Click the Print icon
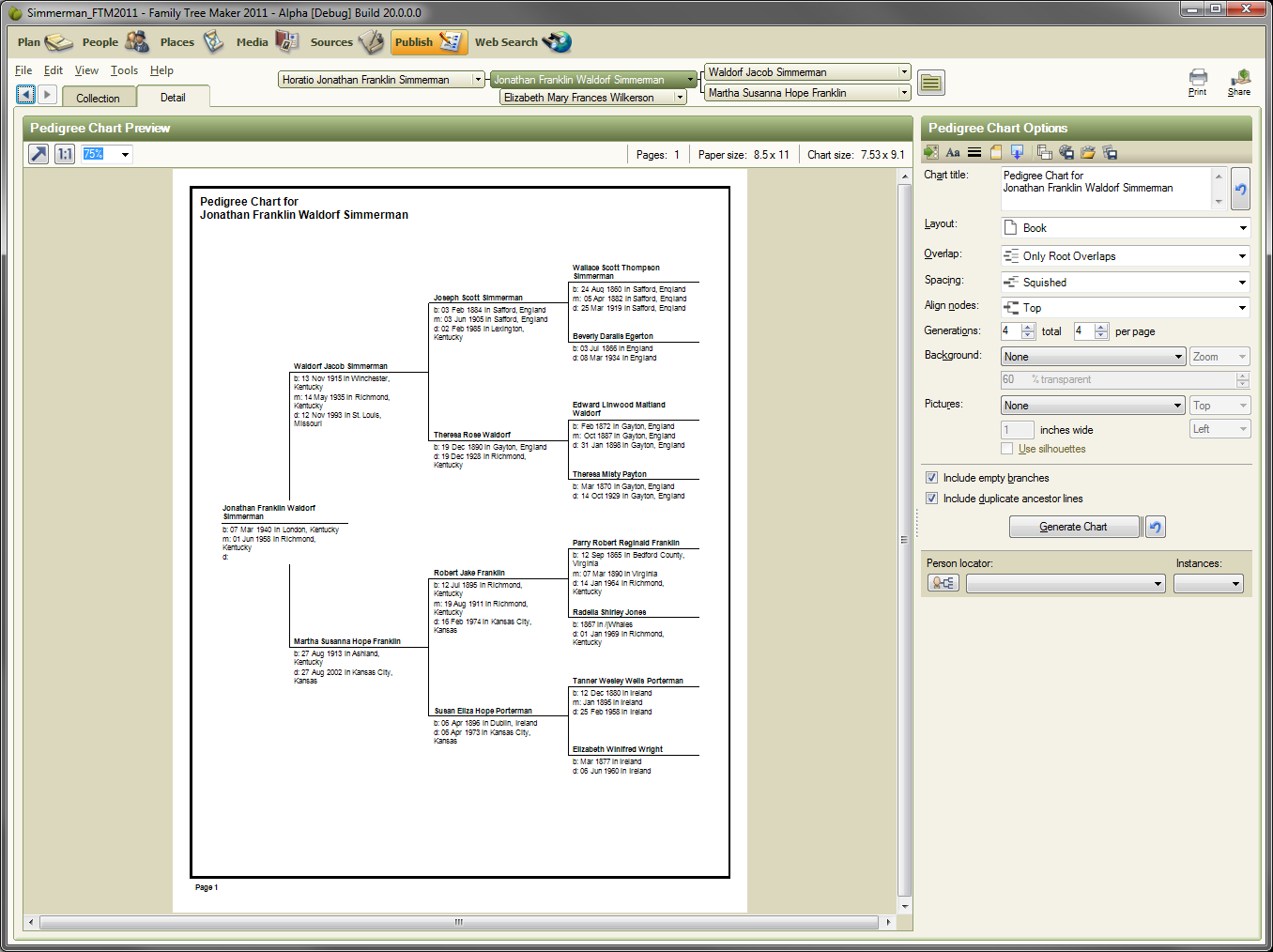 point(1198,83)
